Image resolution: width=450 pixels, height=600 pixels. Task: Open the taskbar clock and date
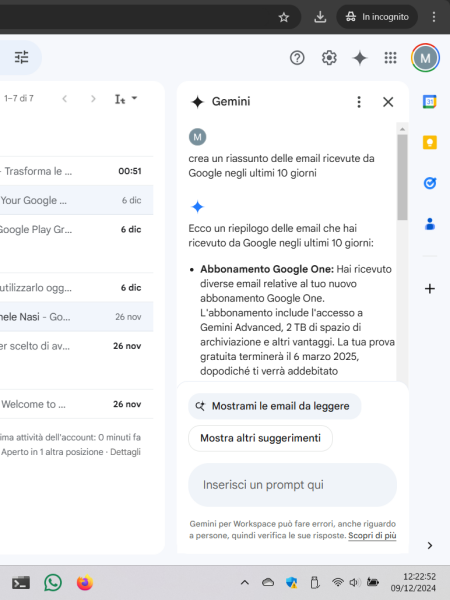pos(413,582)
